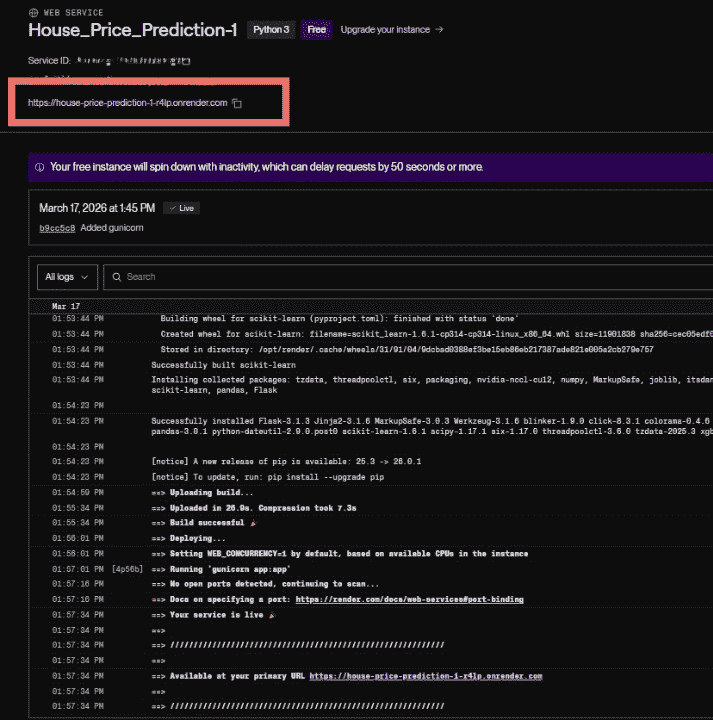Click the checkmark in the Live badge

tap(173, 208)
